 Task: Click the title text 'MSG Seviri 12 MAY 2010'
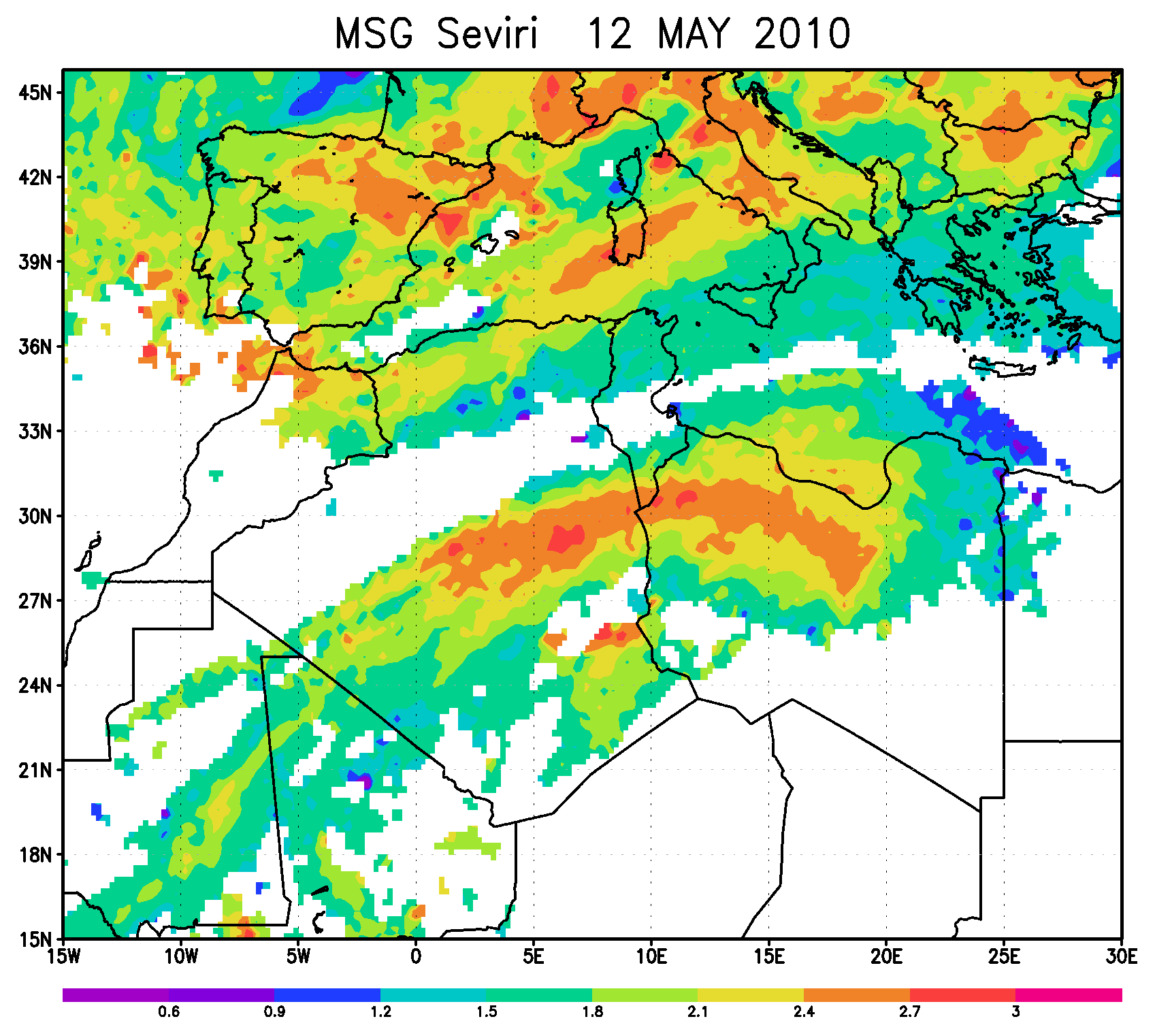[592, 34]
